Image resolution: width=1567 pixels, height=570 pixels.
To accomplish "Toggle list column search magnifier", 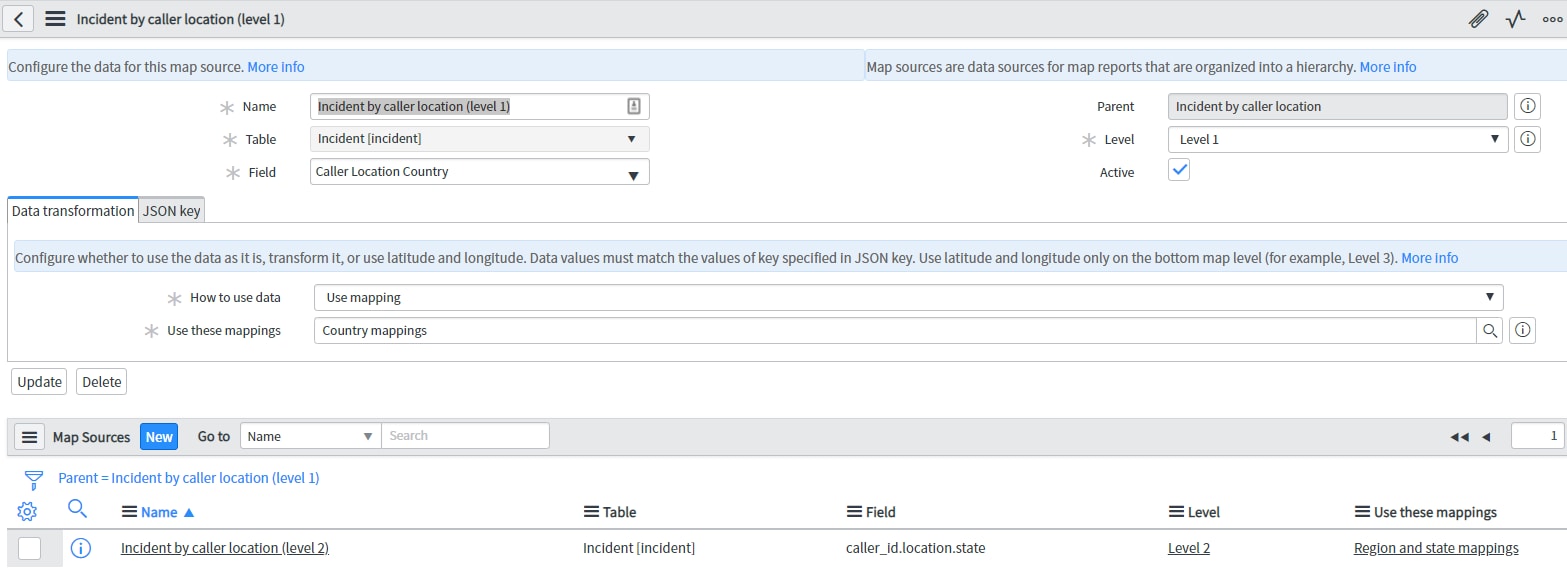I will (x=78, y=510).
